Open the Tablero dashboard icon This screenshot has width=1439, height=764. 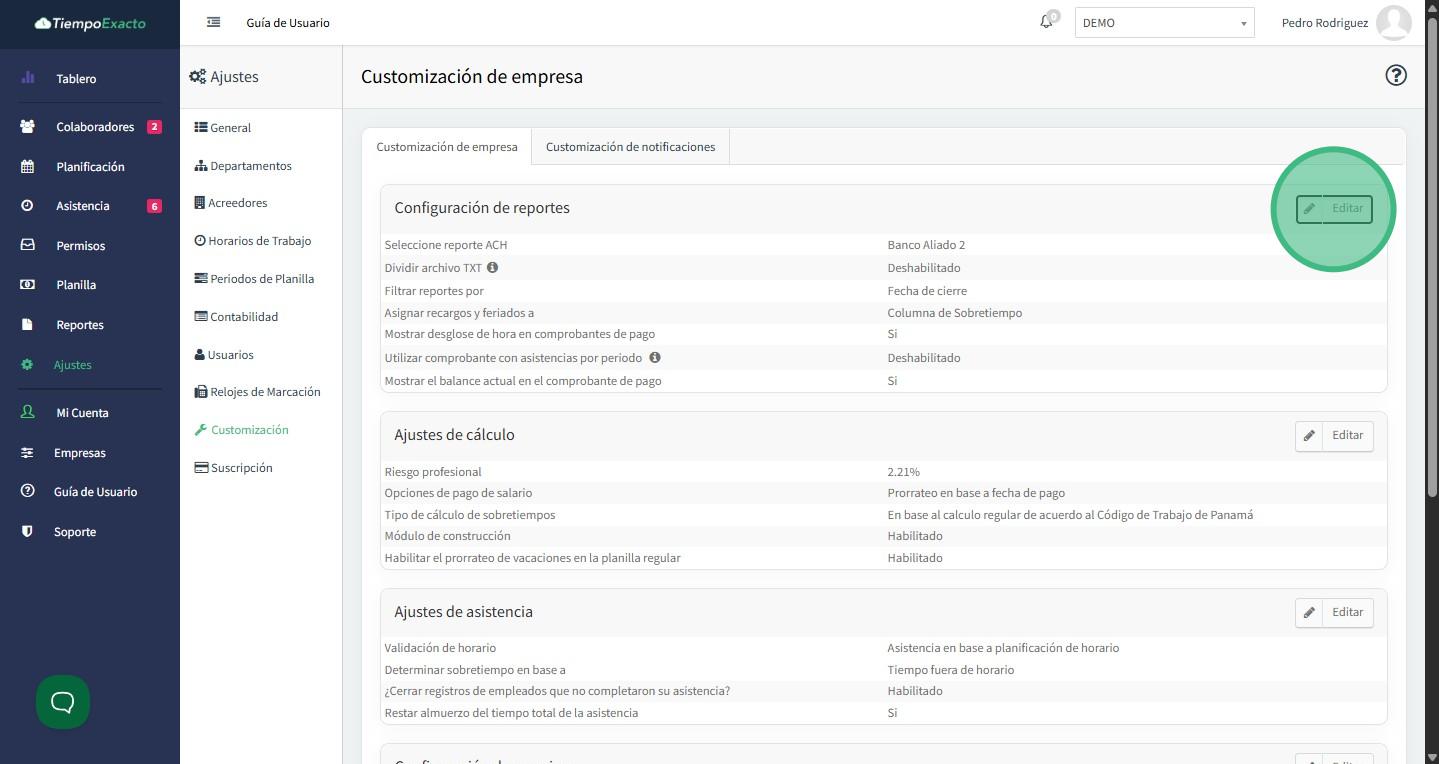(27, 78)
